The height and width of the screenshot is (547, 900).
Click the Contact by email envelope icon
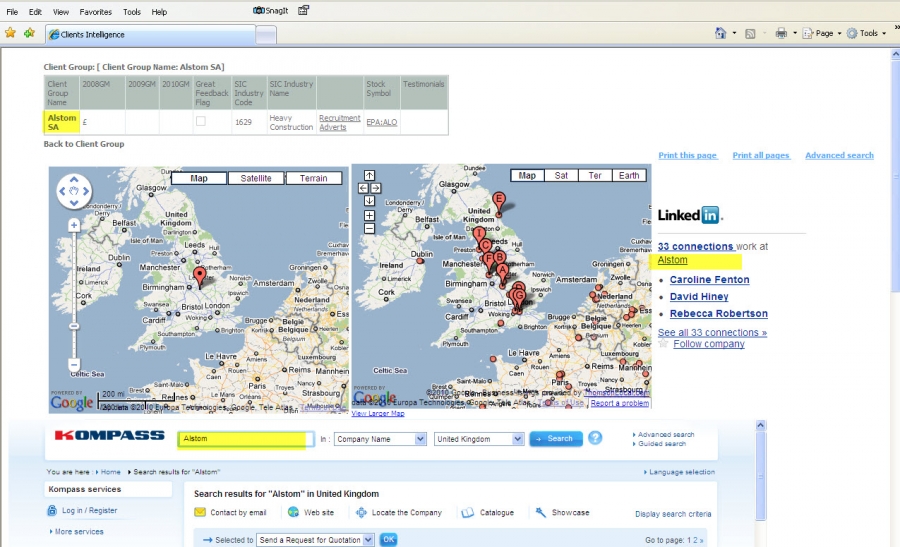200,512
